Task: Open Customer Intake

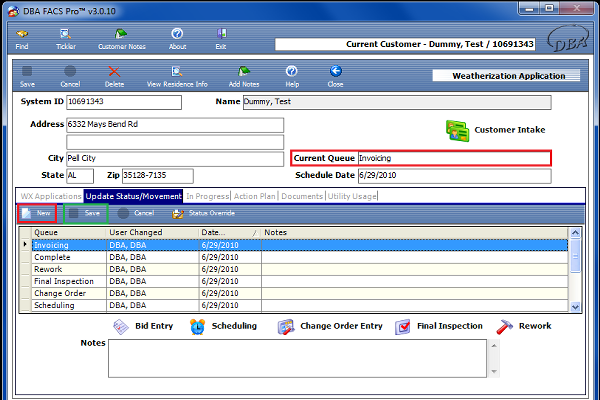Action: (x=496, y=130)
